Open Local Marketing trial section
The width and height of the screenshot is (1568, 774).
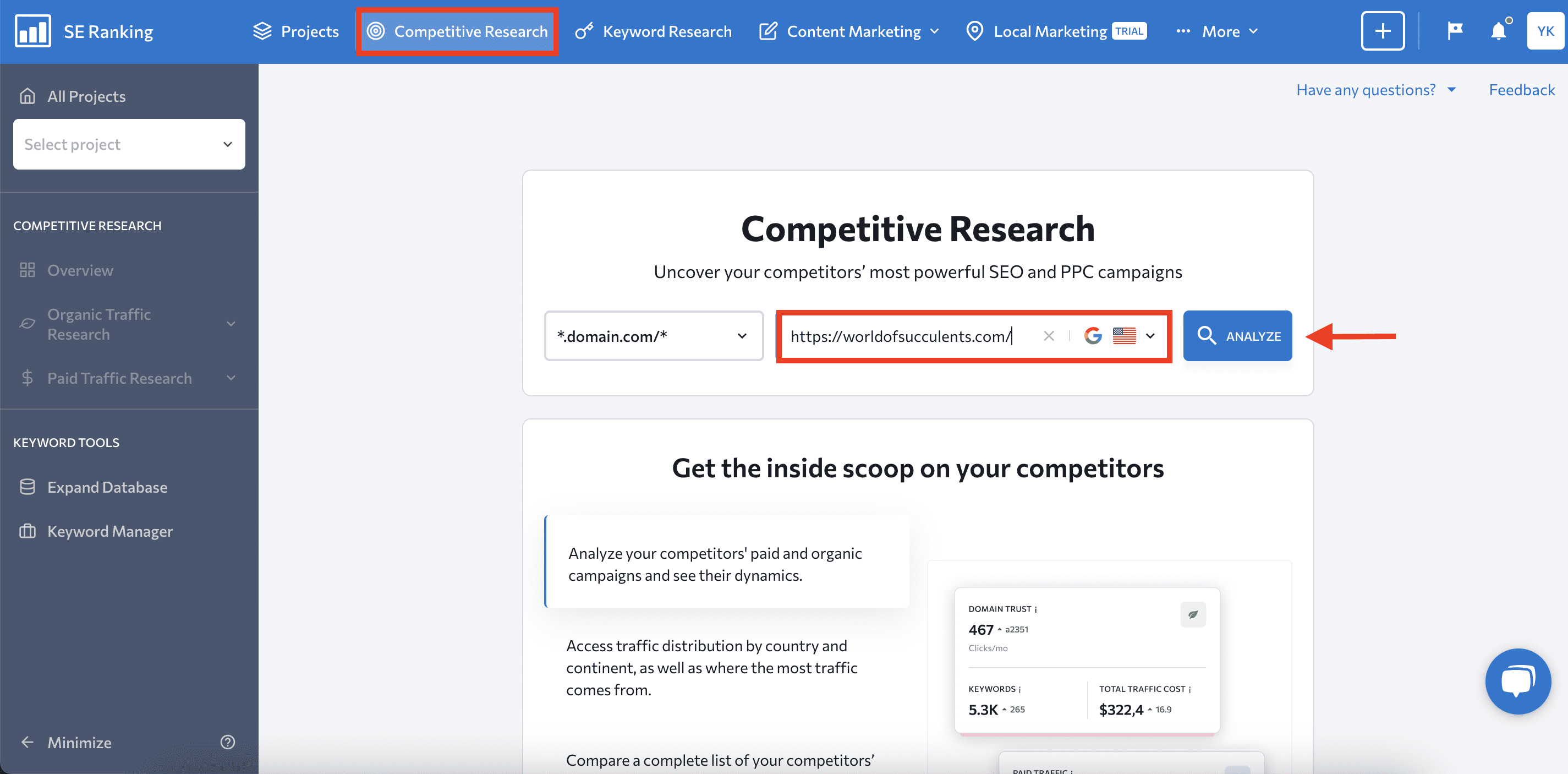(1056, 31)
